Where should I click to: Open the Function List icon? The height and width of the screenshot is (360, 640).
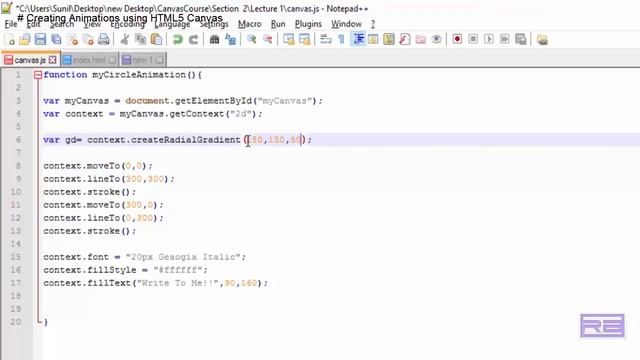tap(405, 39)
